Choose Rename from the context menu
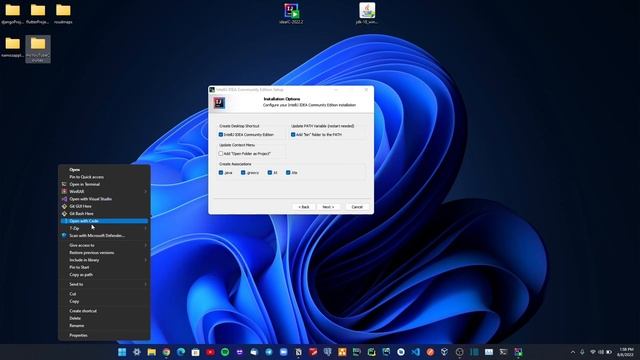Screen dimensions: 640x360 104,326
